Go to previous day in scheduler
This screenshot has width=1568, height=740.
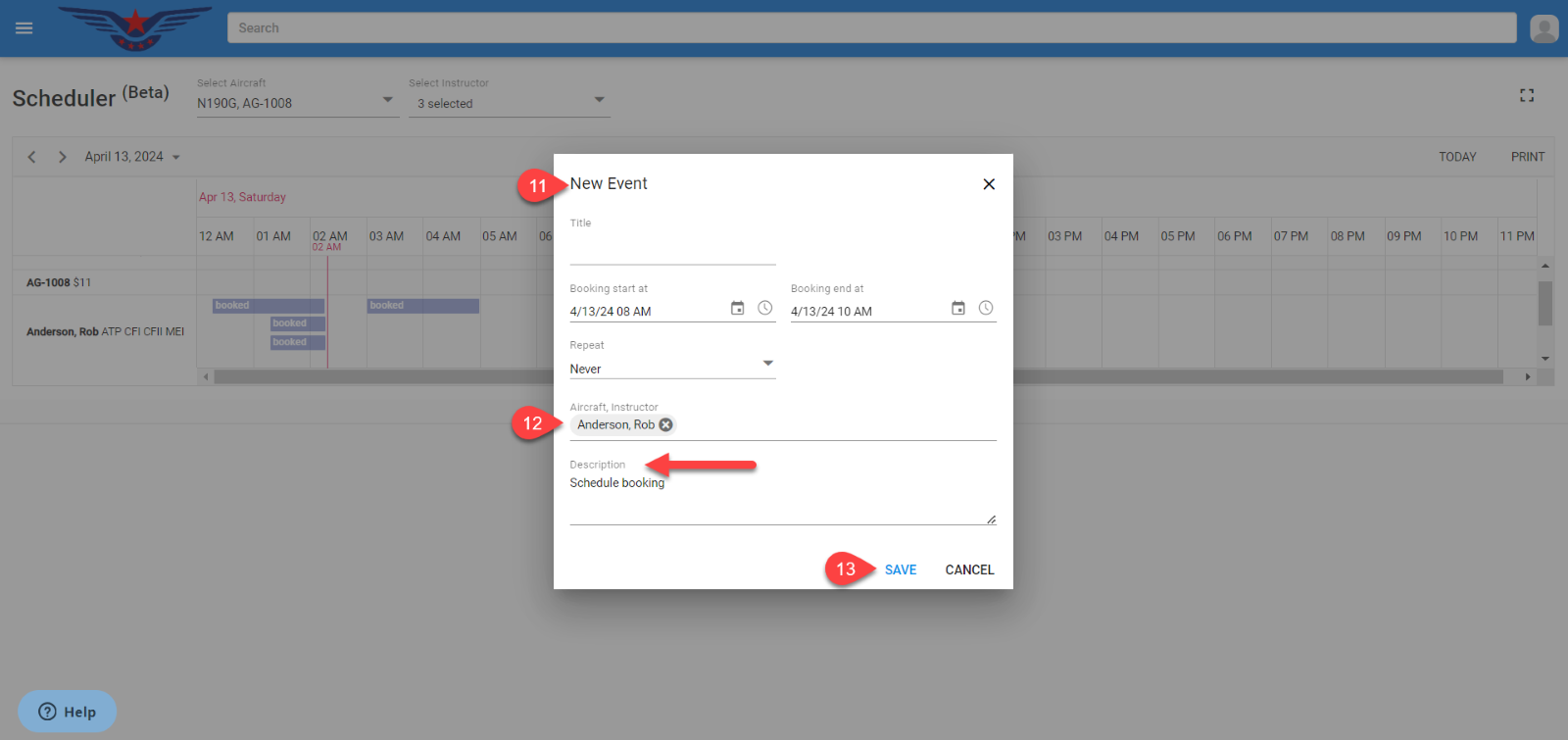tap(31, 157)
